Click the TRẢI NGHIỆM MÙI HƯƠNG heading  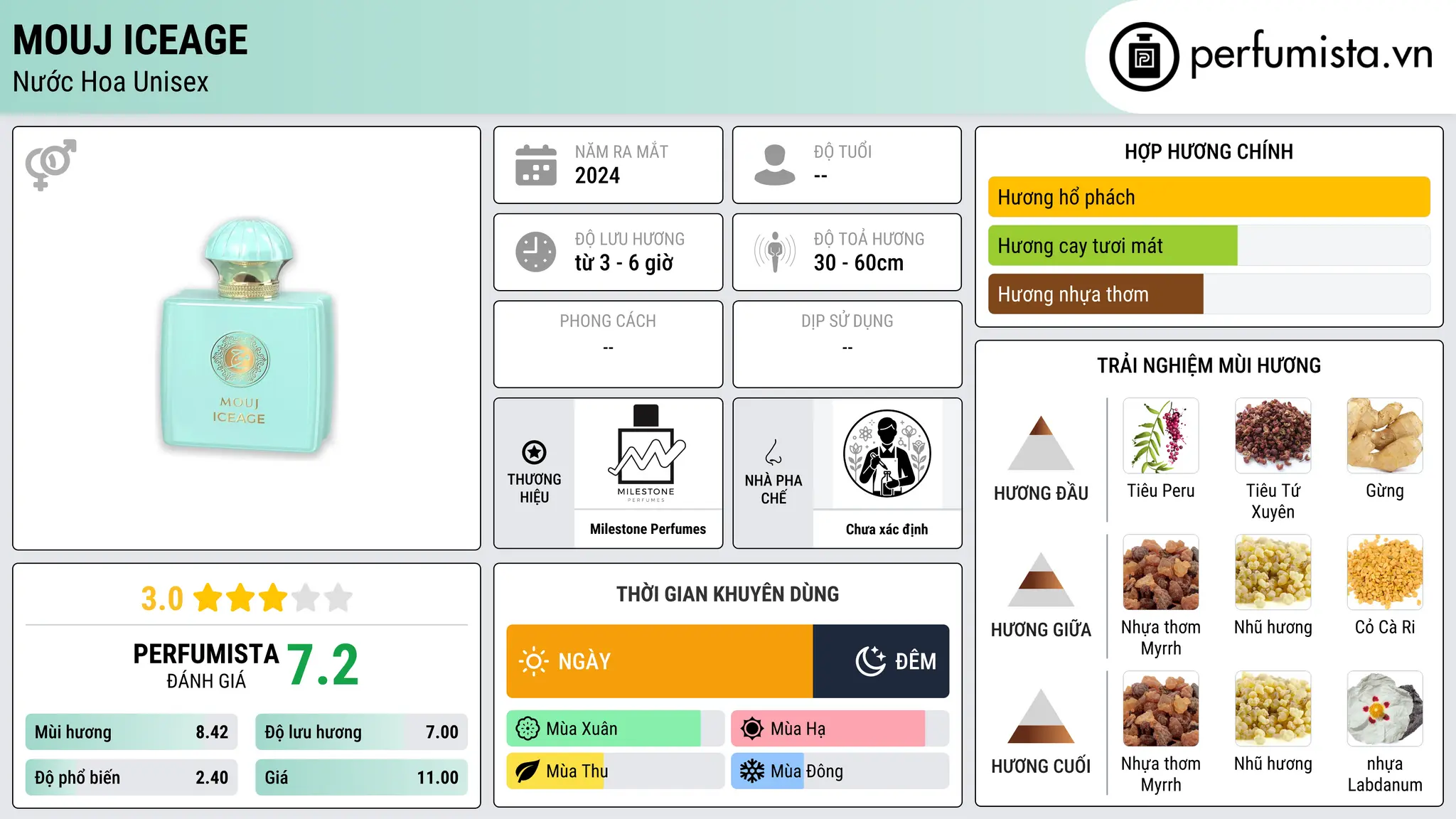coord(1209,365)
